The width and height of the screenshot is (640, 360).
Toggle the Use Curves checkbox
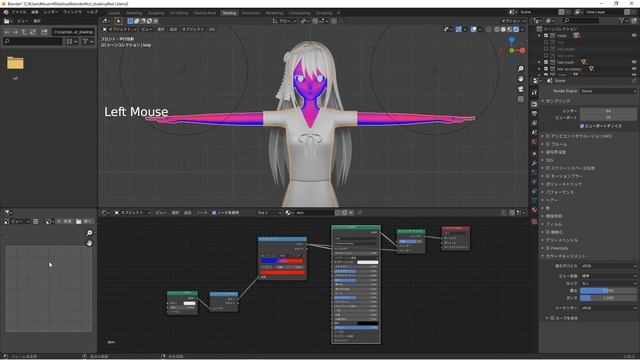pyautogui.click(x=552, y=318)
